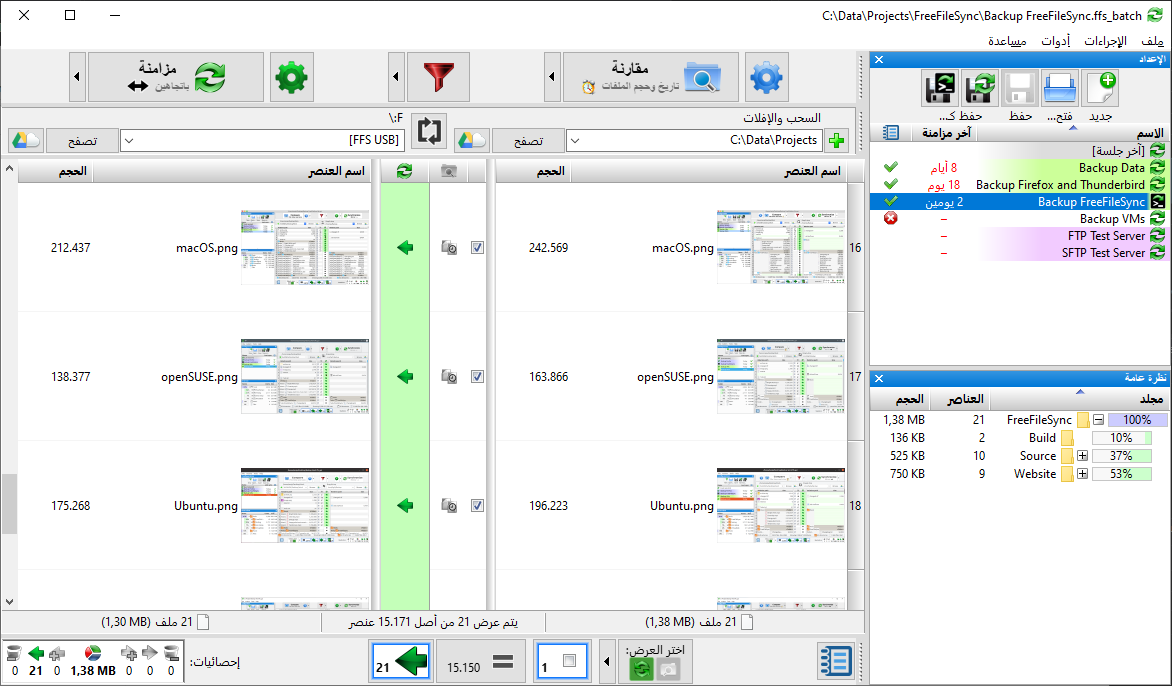Toggle the excluded items view showing 1

point(563,661)
